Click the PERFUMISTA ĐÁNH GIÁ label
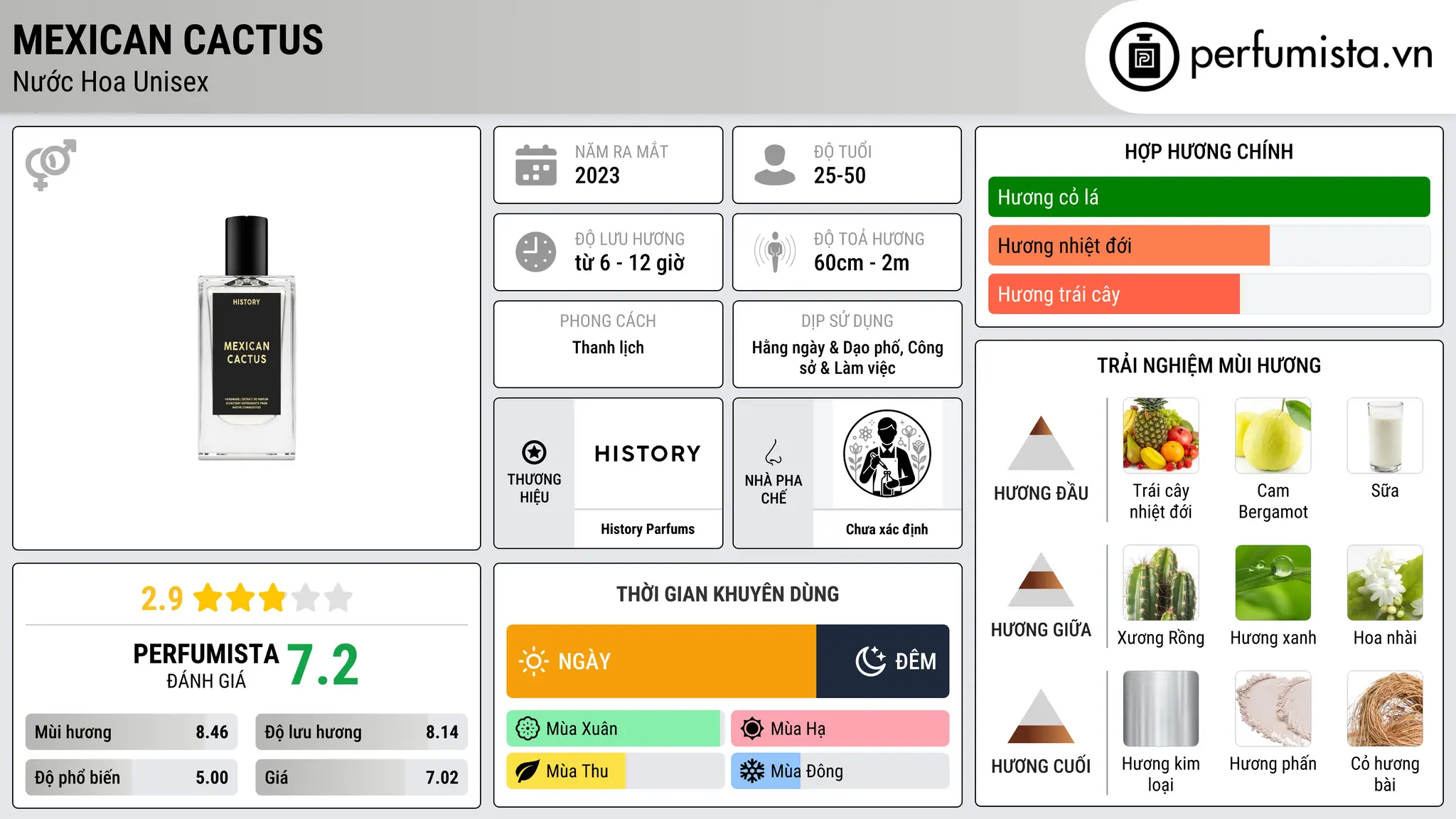1456x819 pixels. click(x=206, y=665)
